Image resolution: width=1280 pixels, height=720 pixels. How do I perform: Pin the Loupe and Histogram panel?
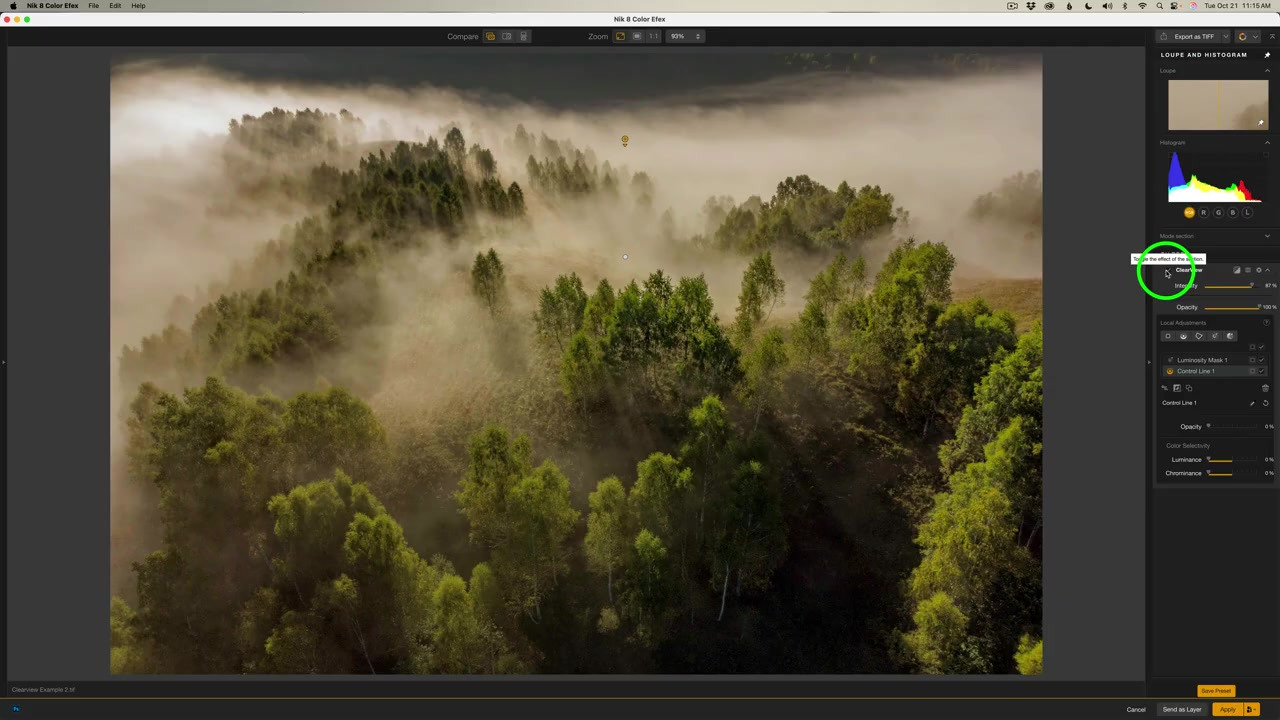(x=1267, y=55)
